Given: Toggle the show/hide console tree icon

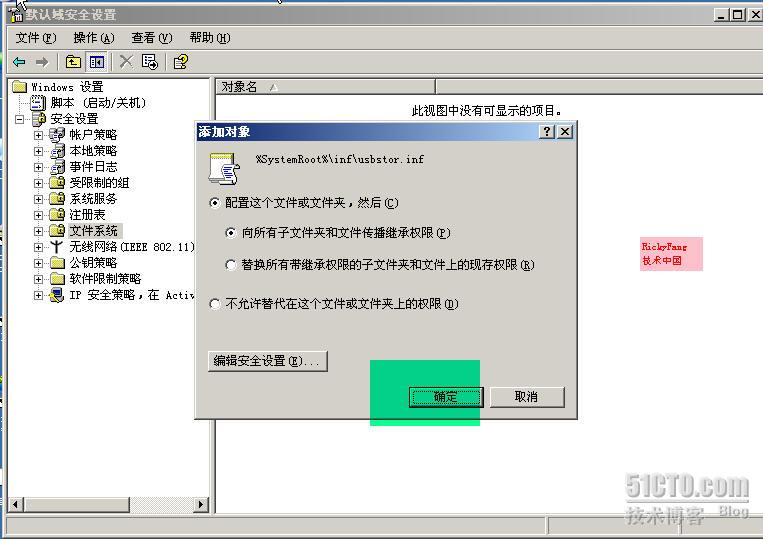Looking at the screenshot, I should (96, 62).
